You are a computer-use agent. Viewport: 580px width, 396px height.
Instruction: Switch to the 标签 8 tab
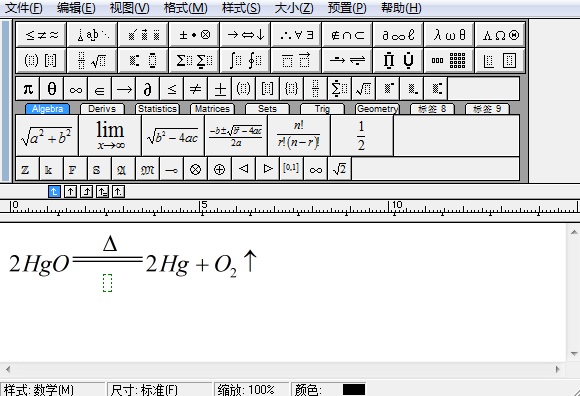click(x=432, y=109)
